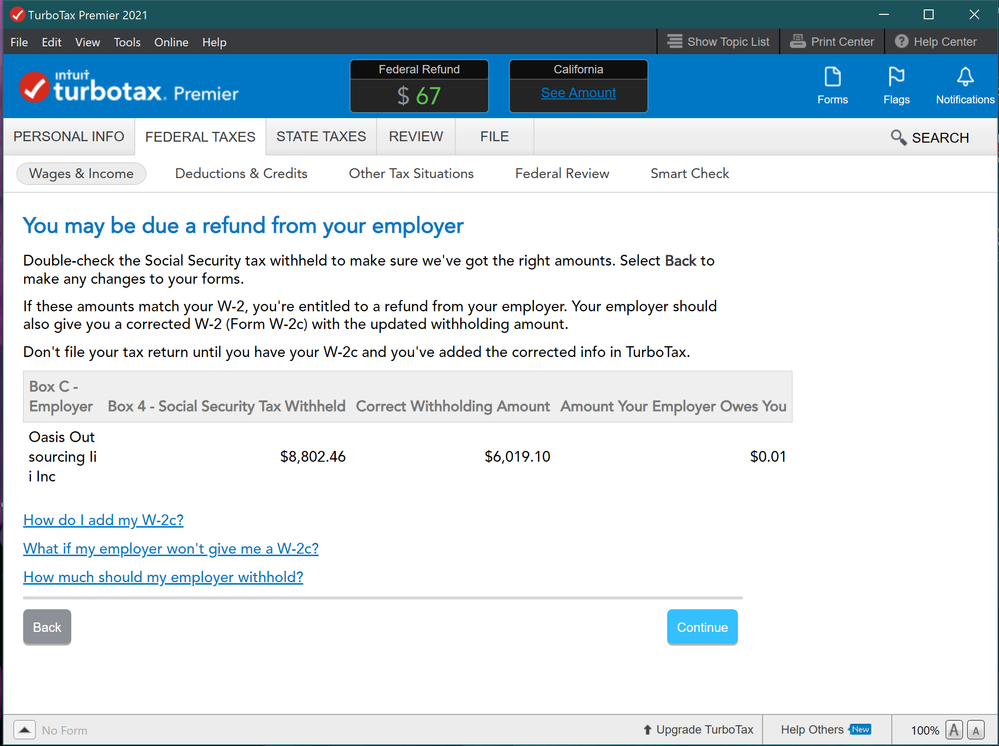999x746 pixels.
Task: Open the Tools menu
Action: pyautogui.click(x=127, y=42)
